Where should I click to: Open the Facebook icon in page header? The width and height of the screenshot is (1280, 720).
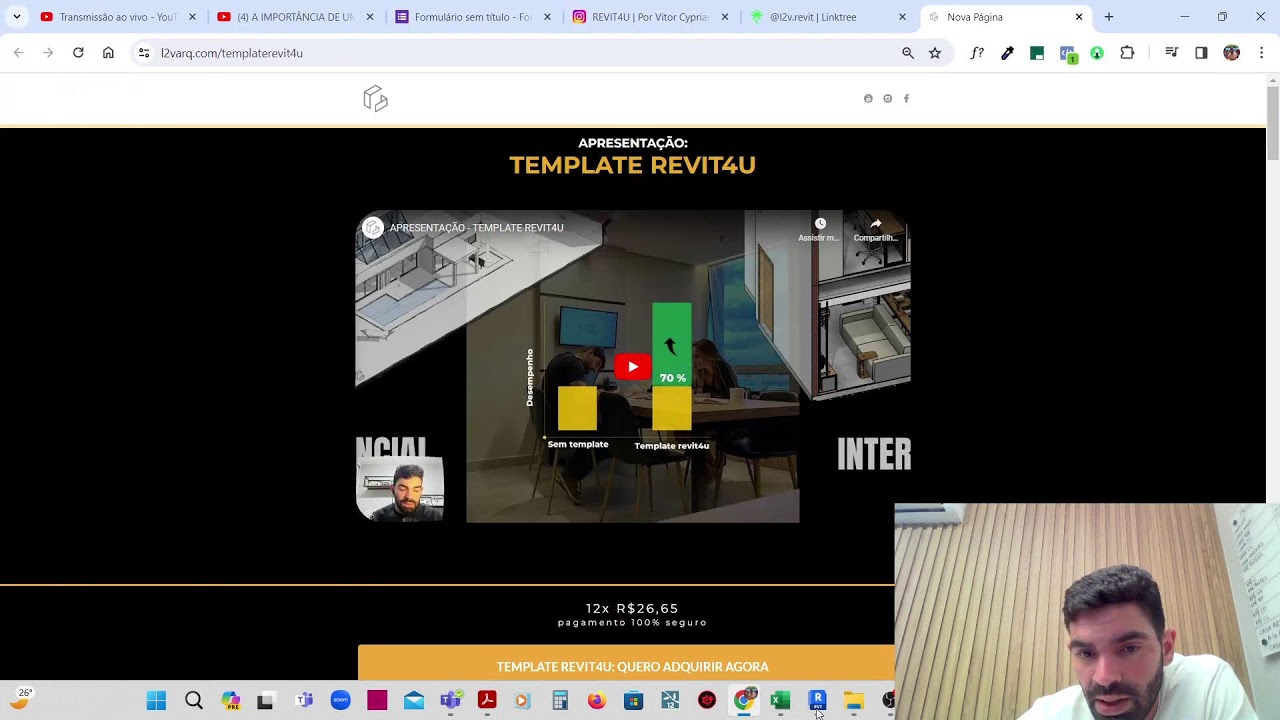(x=906, y=99)
